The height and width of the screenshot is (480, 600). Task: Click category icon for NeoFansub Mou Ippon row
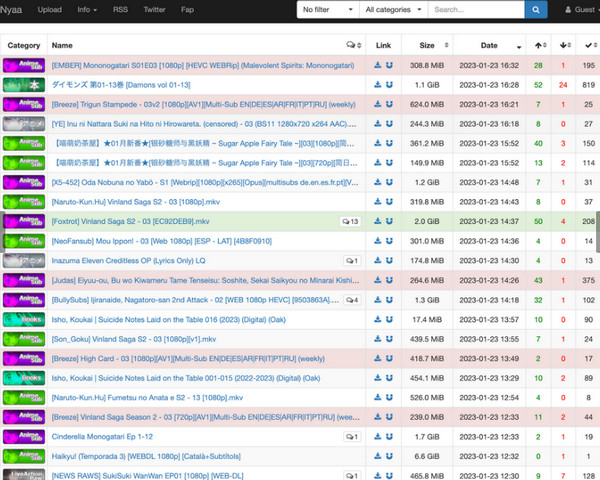(24, 241)
